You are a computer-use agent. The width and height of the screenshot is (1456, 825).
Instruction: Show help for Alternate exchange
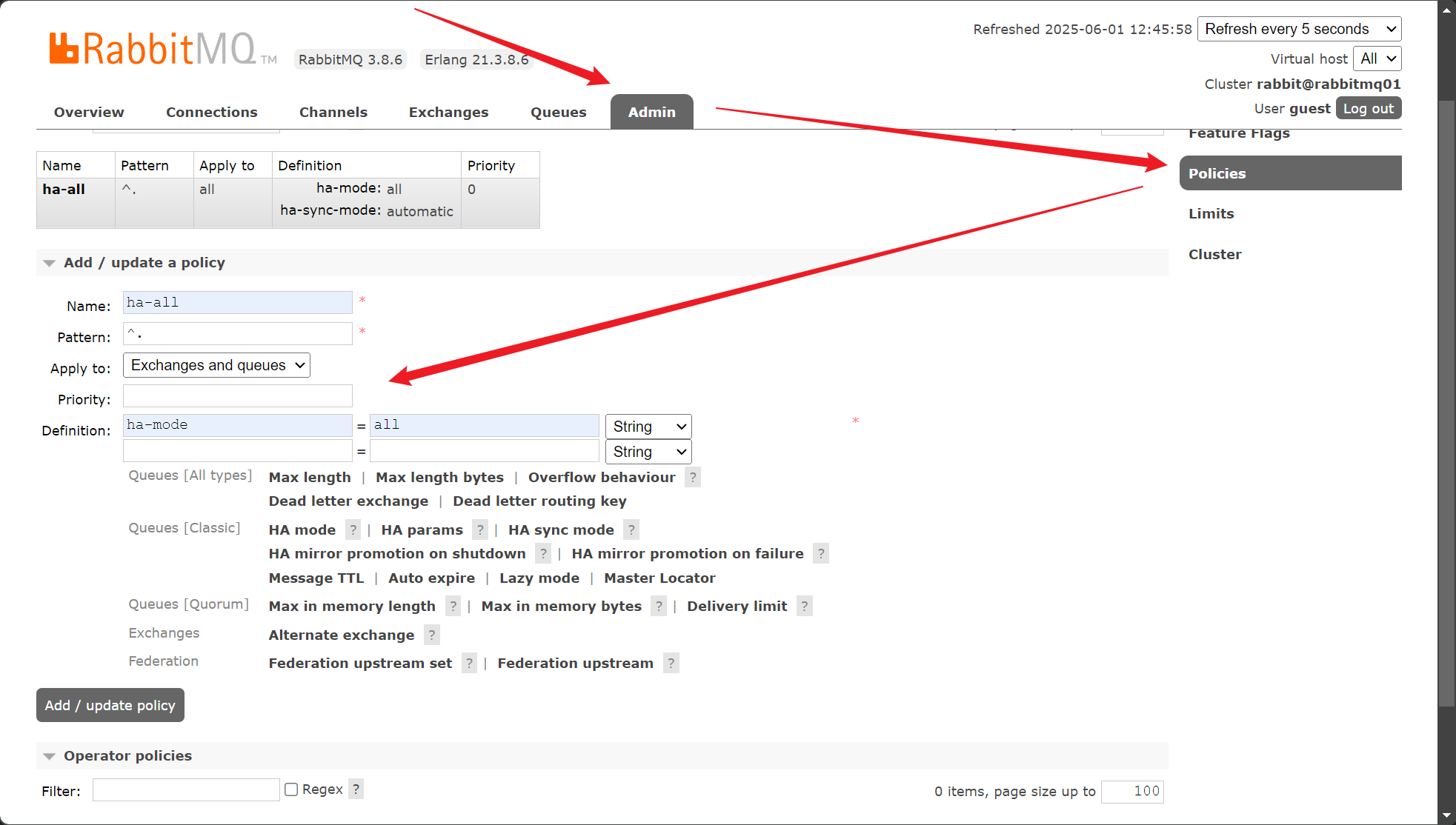click(x=432, y=635)
